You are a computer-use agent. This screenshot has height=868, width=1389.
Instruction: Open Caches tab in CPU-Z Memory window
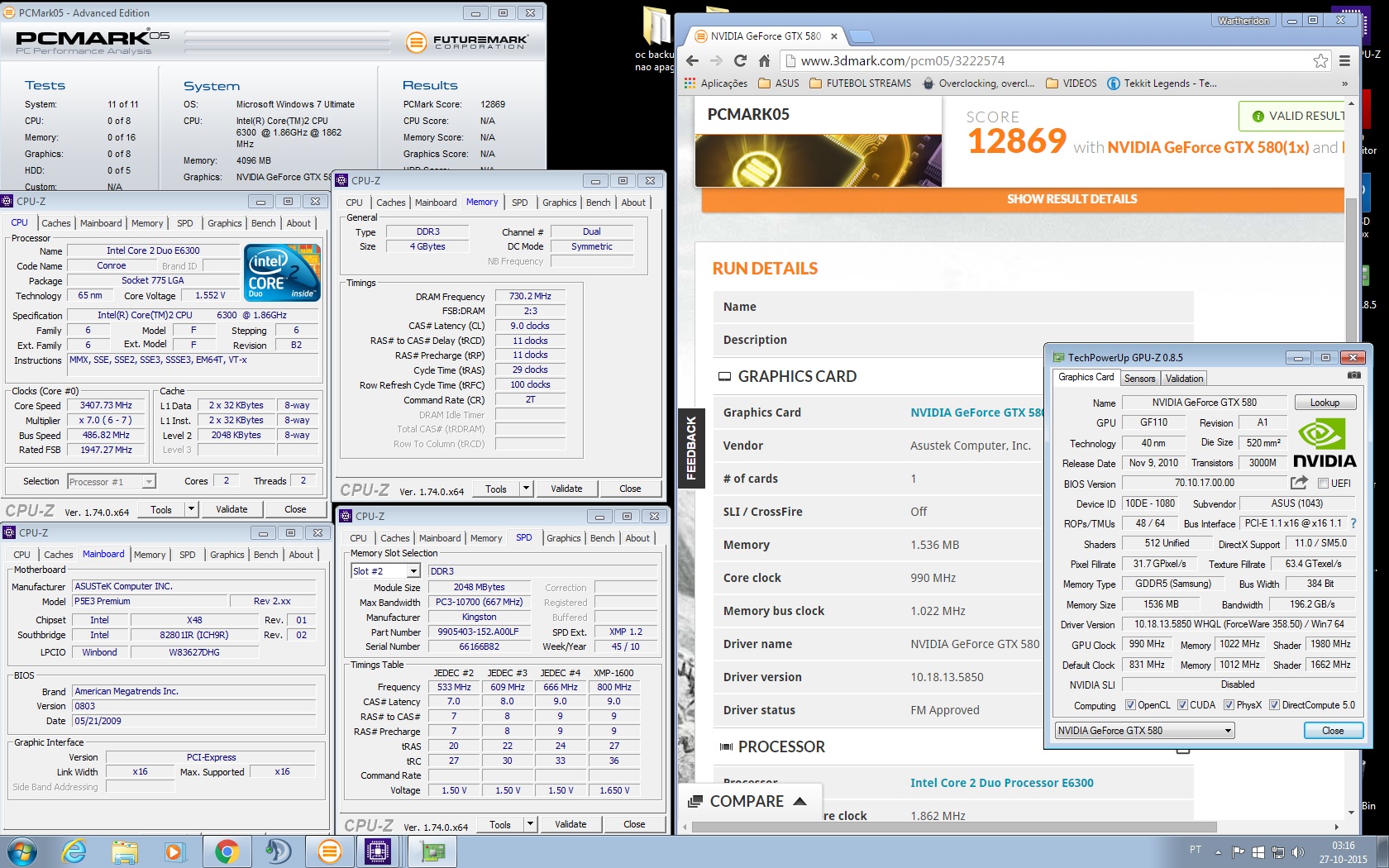pos(390,203)
